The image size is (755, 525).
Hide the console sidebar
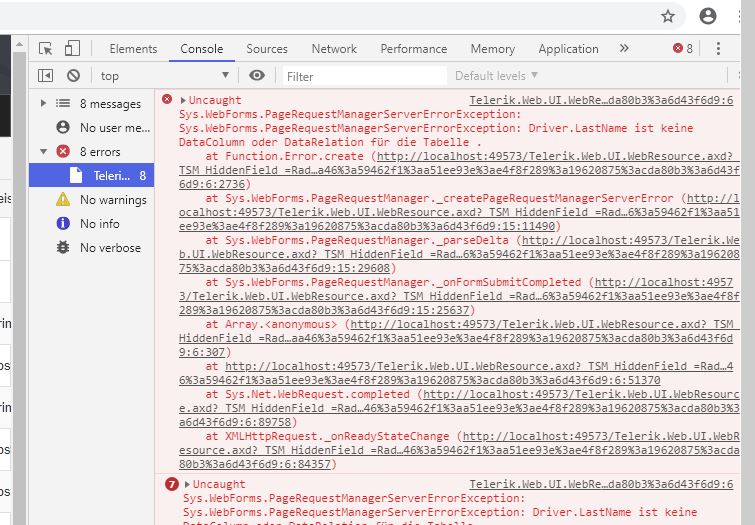click(46, 76)
